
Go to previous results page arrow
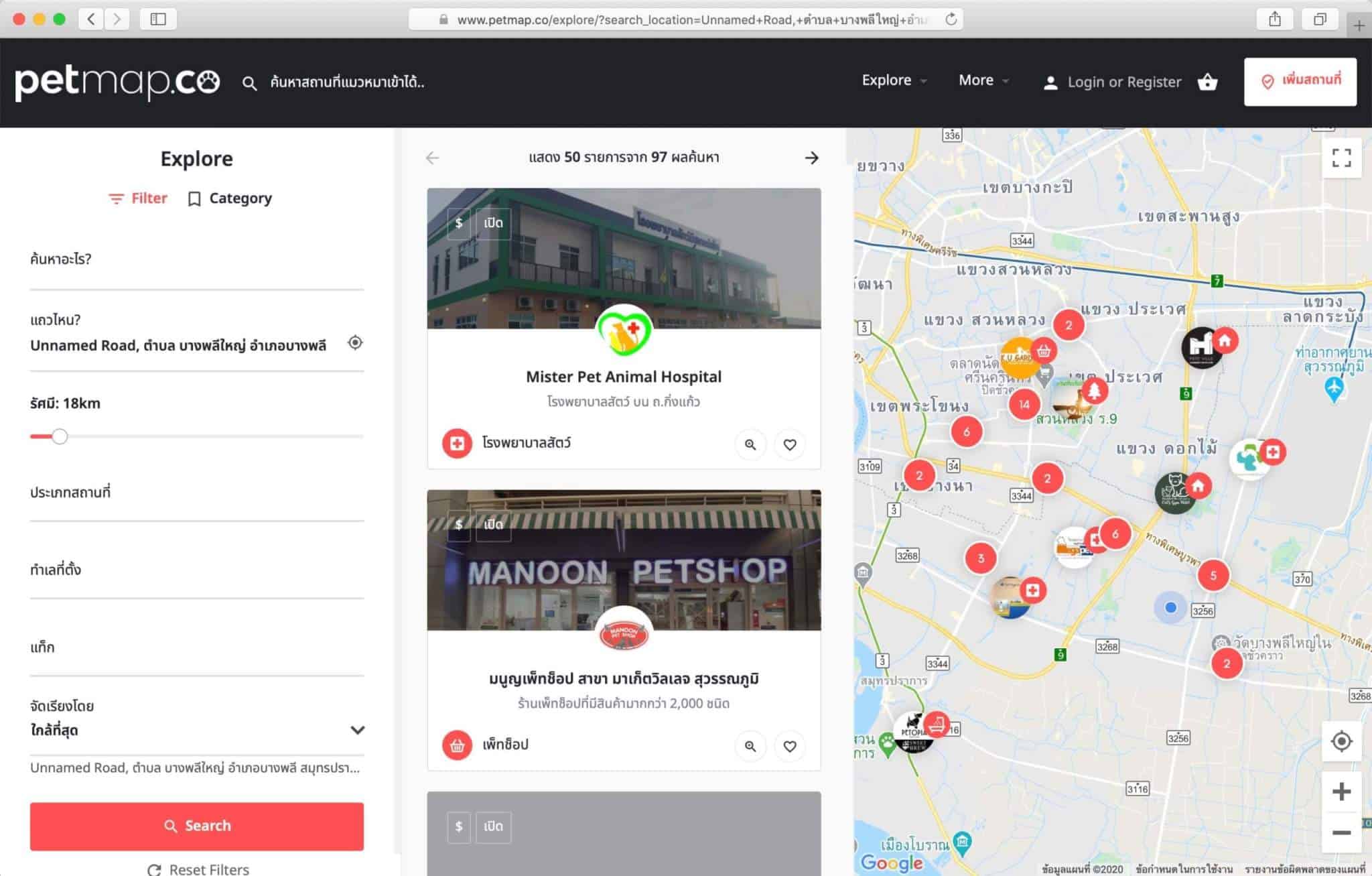(433, 158)
